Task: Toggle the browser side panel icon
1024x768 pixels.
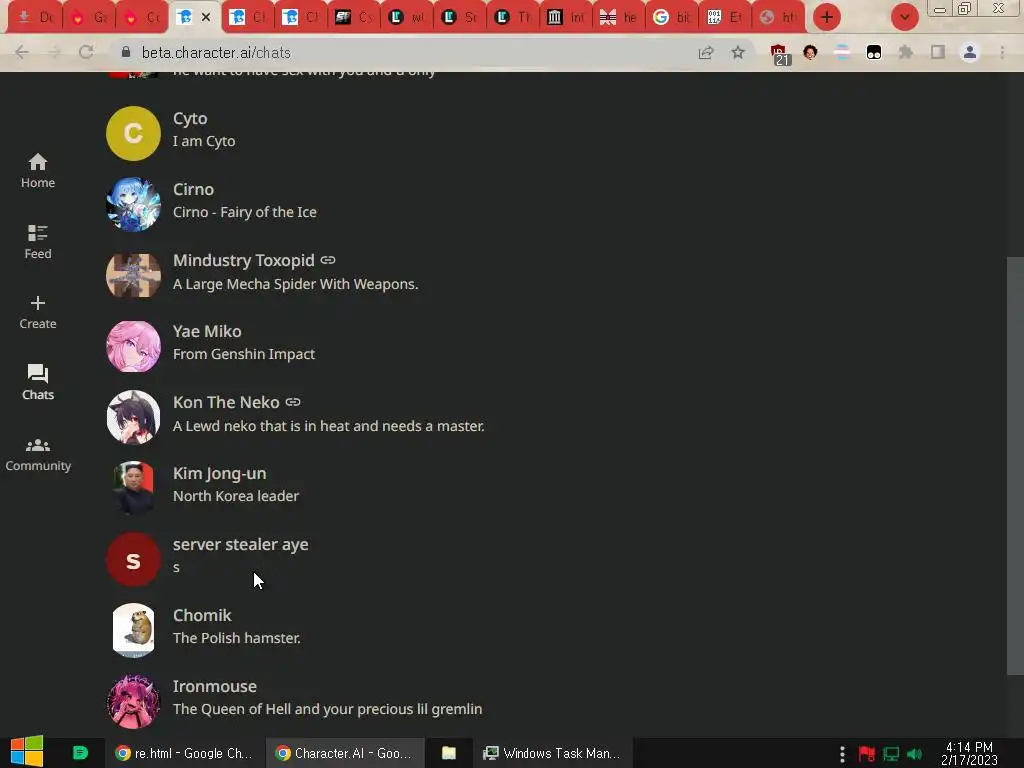Action: pos(938,52)
